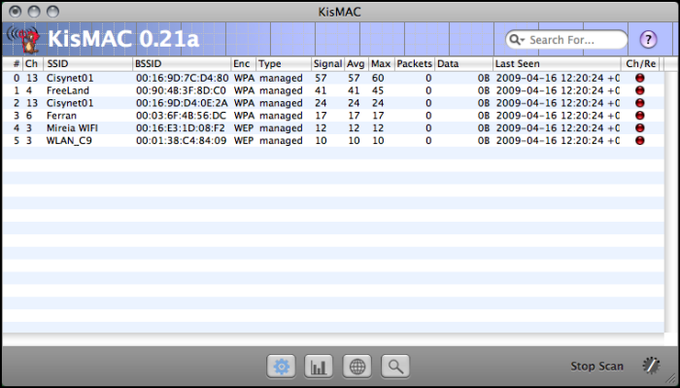Click red status dot for WLAN_C9 row
Screen dimensions: 680x388
pyautogui.click(x=640, y=141)
